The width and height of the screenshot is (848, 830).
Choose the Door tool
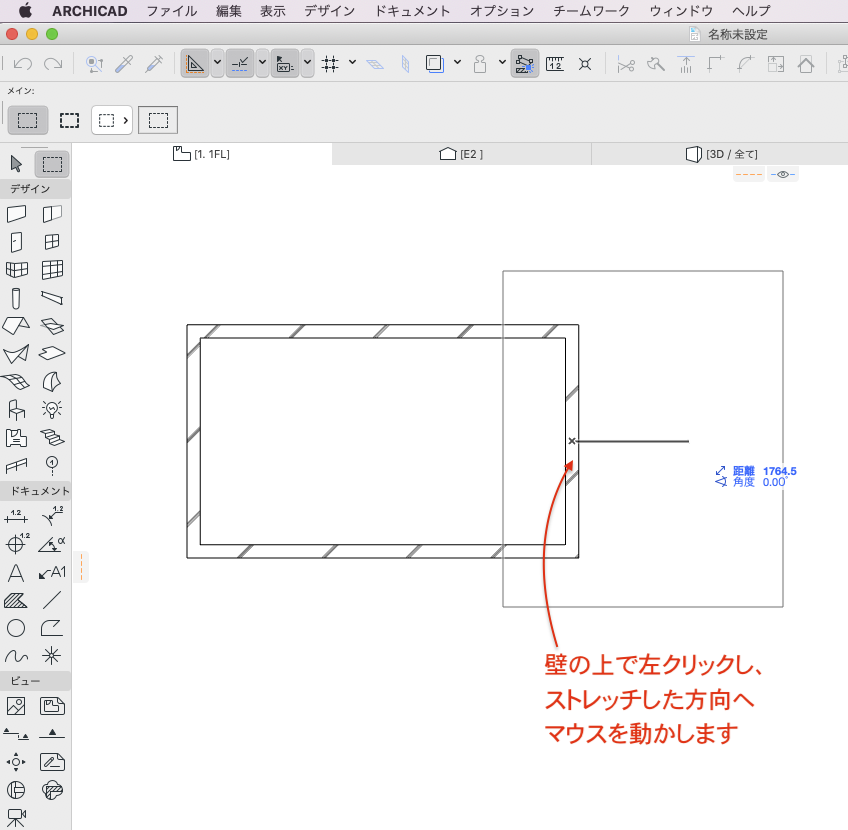pos(16,242)
